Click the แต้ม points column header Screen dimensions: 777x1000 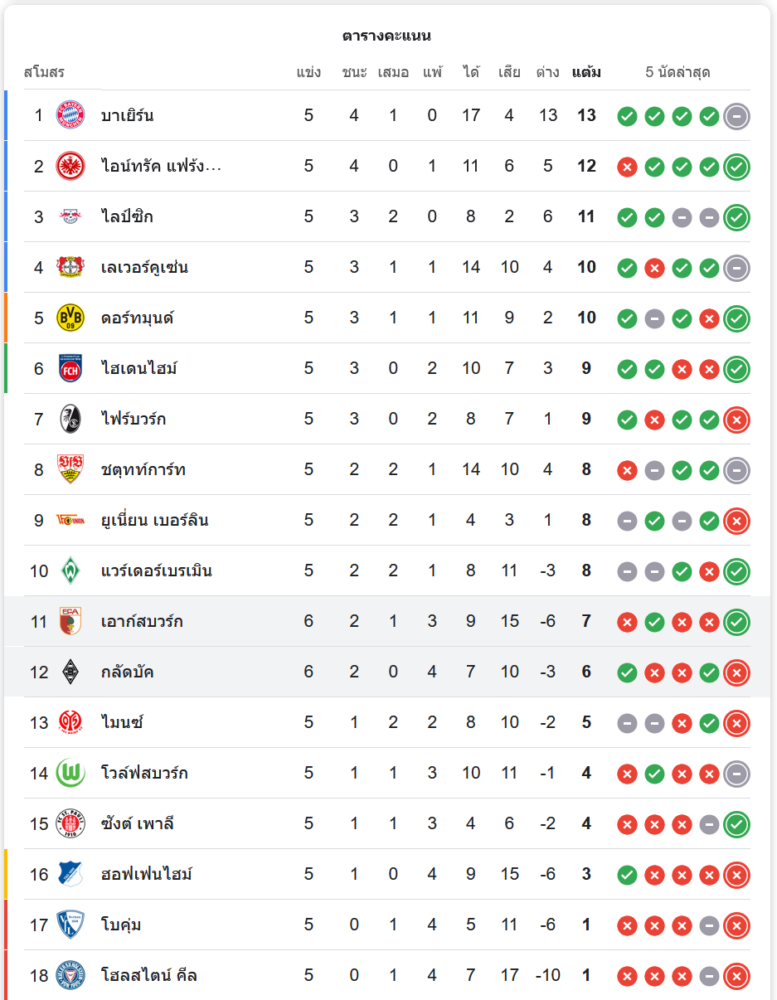[586, 72]
